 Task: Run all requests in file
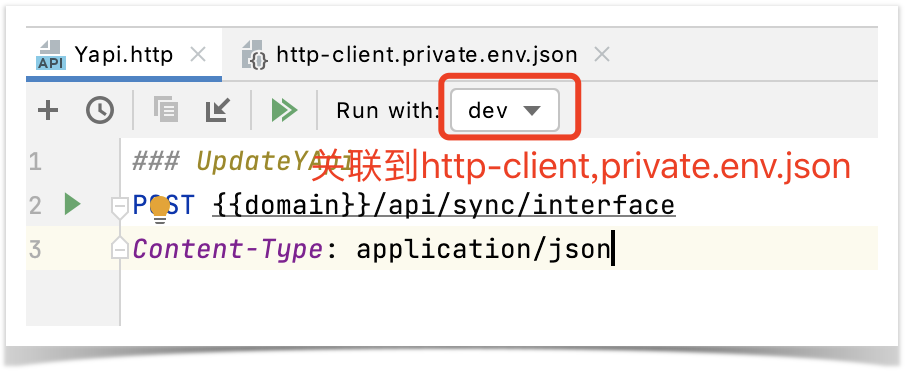click(284, 110)
